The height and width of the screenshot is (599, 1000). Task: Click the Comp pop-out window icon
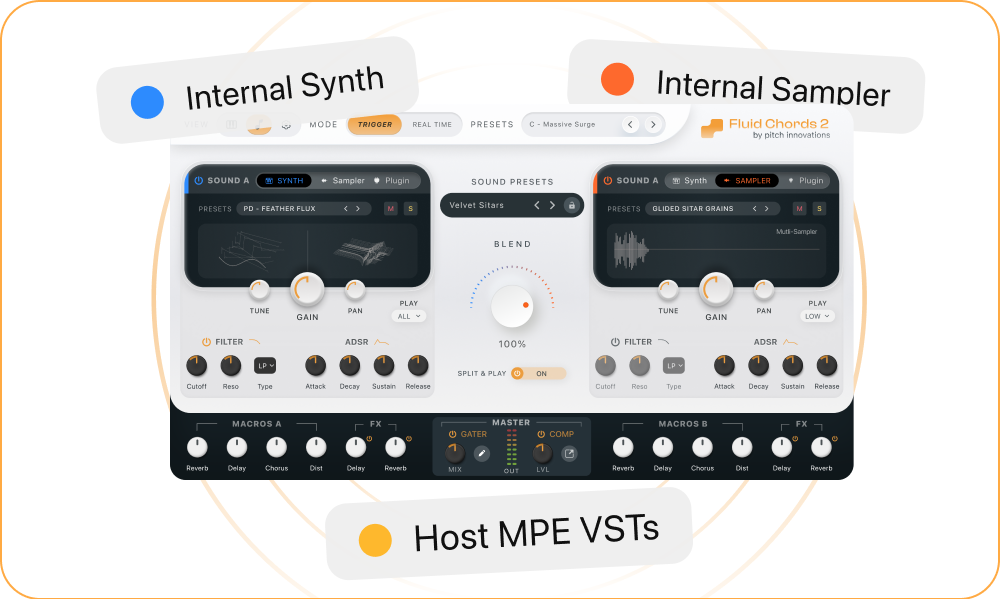[569, 454]
